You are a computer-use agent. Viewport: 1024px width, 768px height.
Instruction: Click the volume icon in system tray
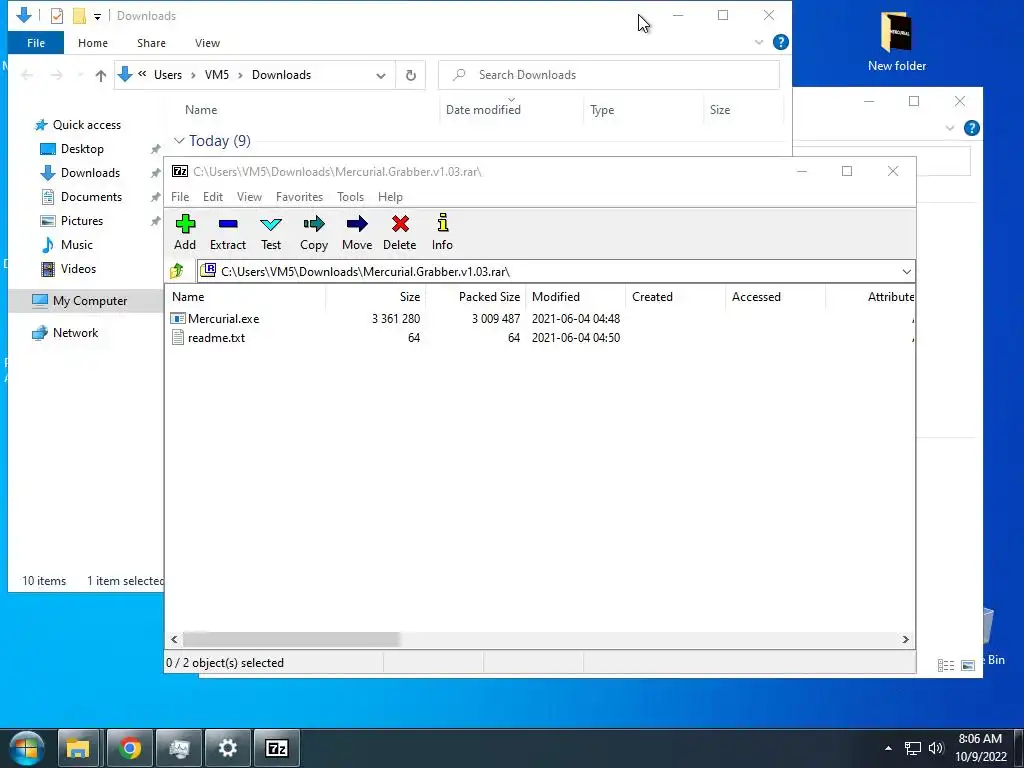pyautogui.click(x=936, y=748)
